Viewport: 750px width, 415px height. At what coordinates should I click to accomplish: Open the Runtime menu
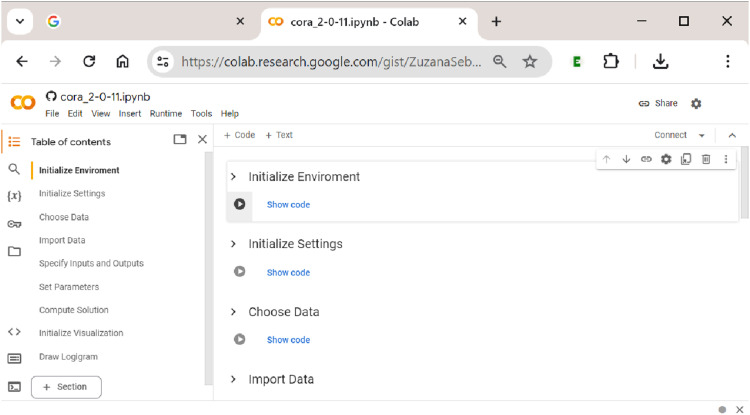tap(165, 114)
